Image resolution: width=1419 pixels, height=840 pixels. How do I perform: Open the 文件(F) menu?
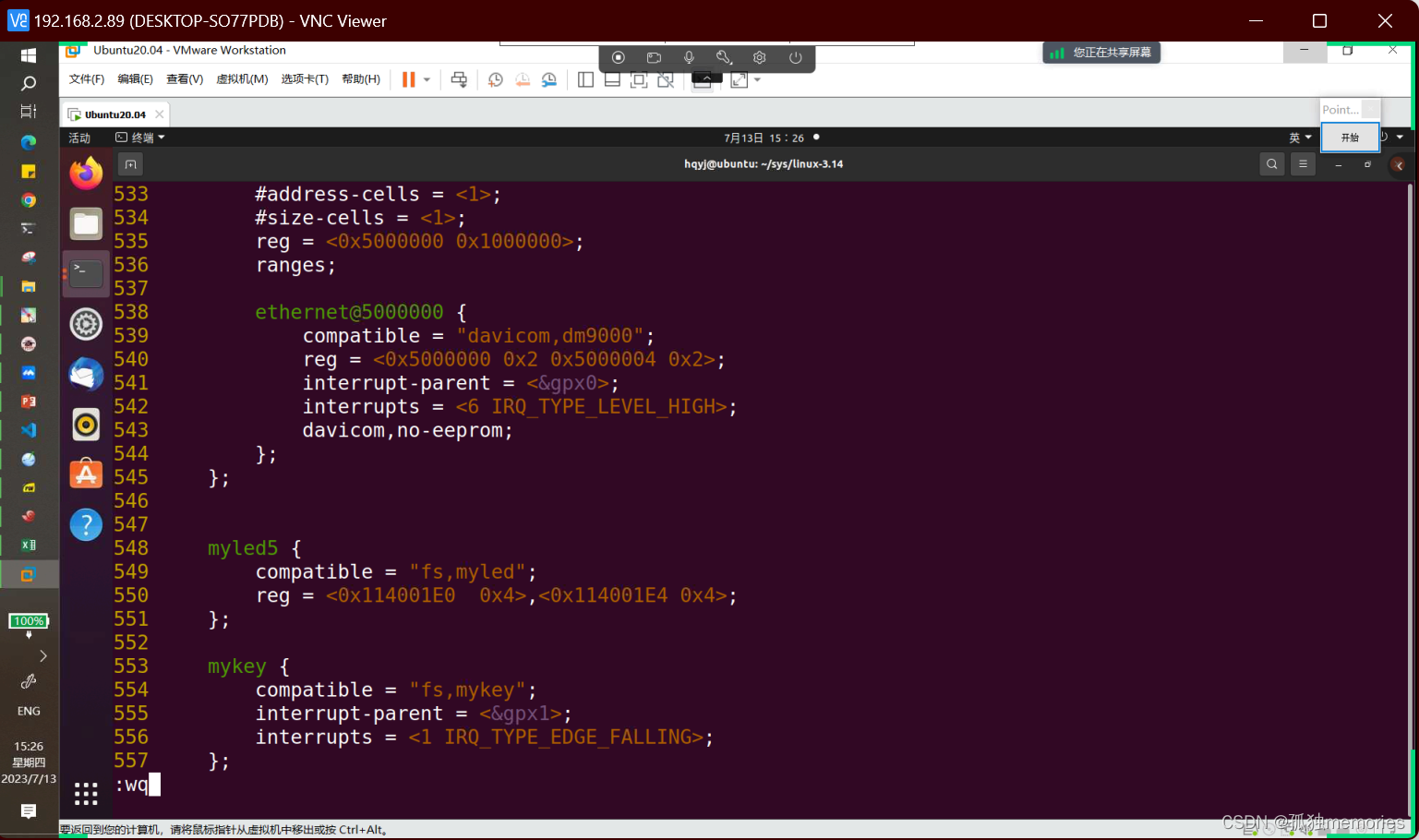tap(87, 79)
